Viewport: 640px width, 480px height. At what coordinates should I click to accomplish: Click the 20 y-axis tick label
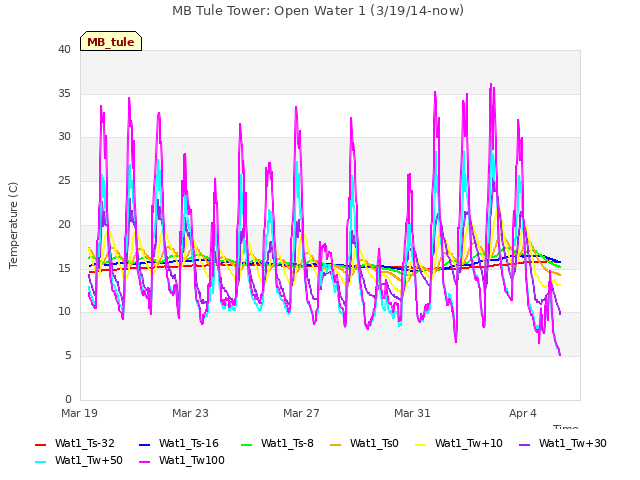[64, 224]
